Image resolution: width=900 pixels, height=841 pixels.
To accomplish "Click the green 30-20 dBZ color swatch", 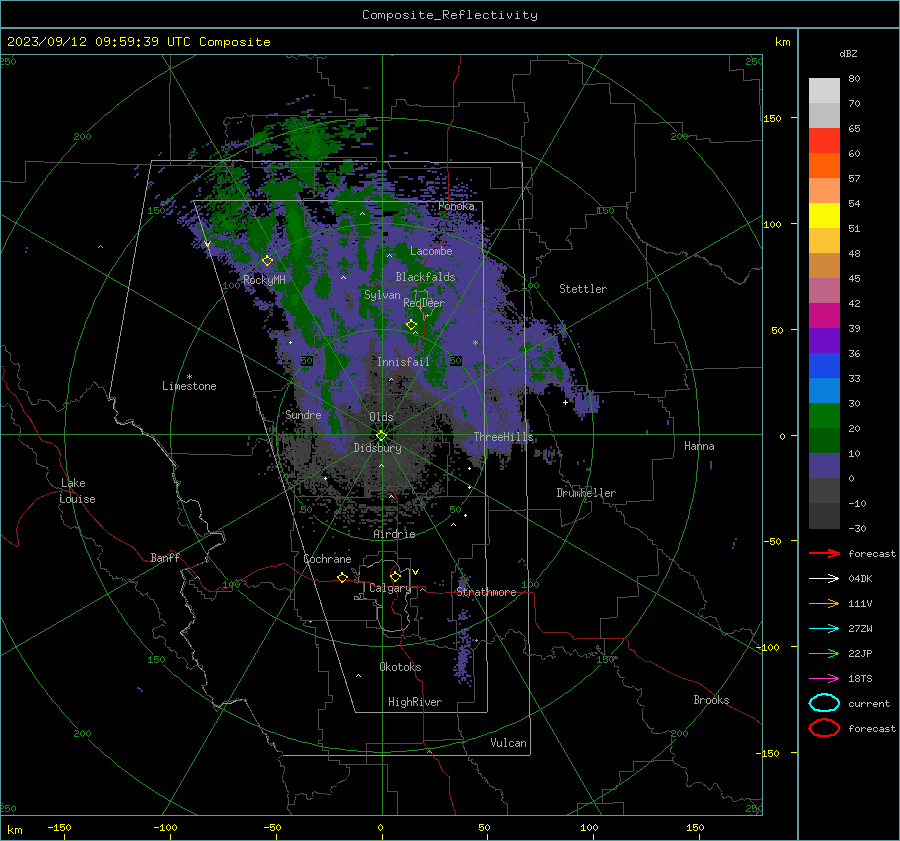I will pyautogui.click(x=824, y=416).
